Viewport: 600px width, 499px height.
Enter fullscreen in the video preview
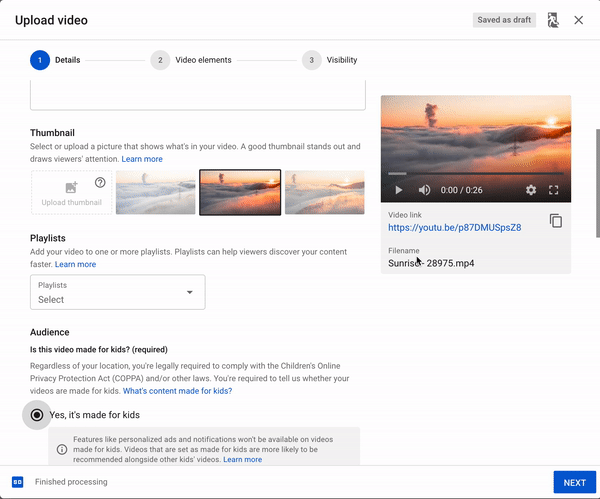pos(553,190)
